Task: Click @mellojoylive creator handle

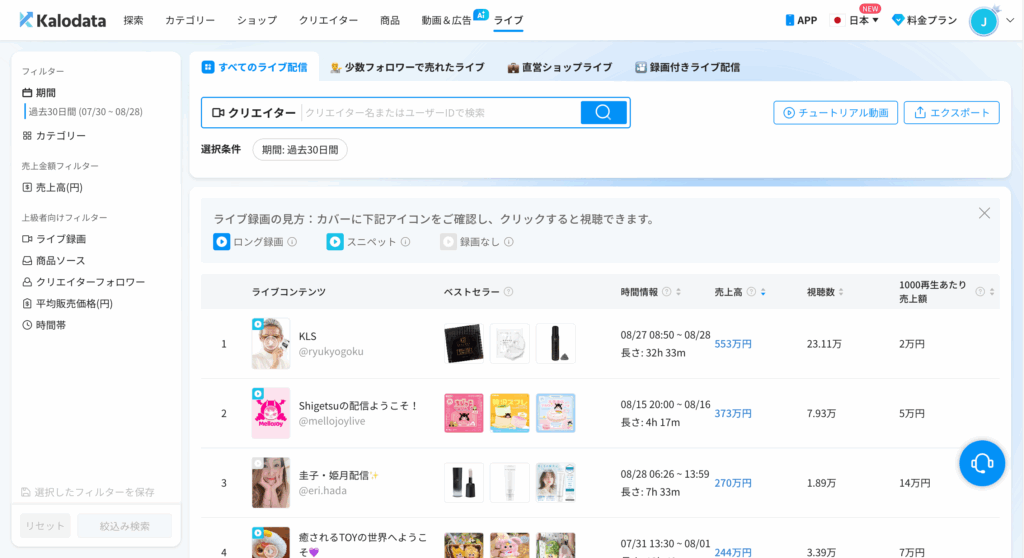Action: tap(332, 421)
